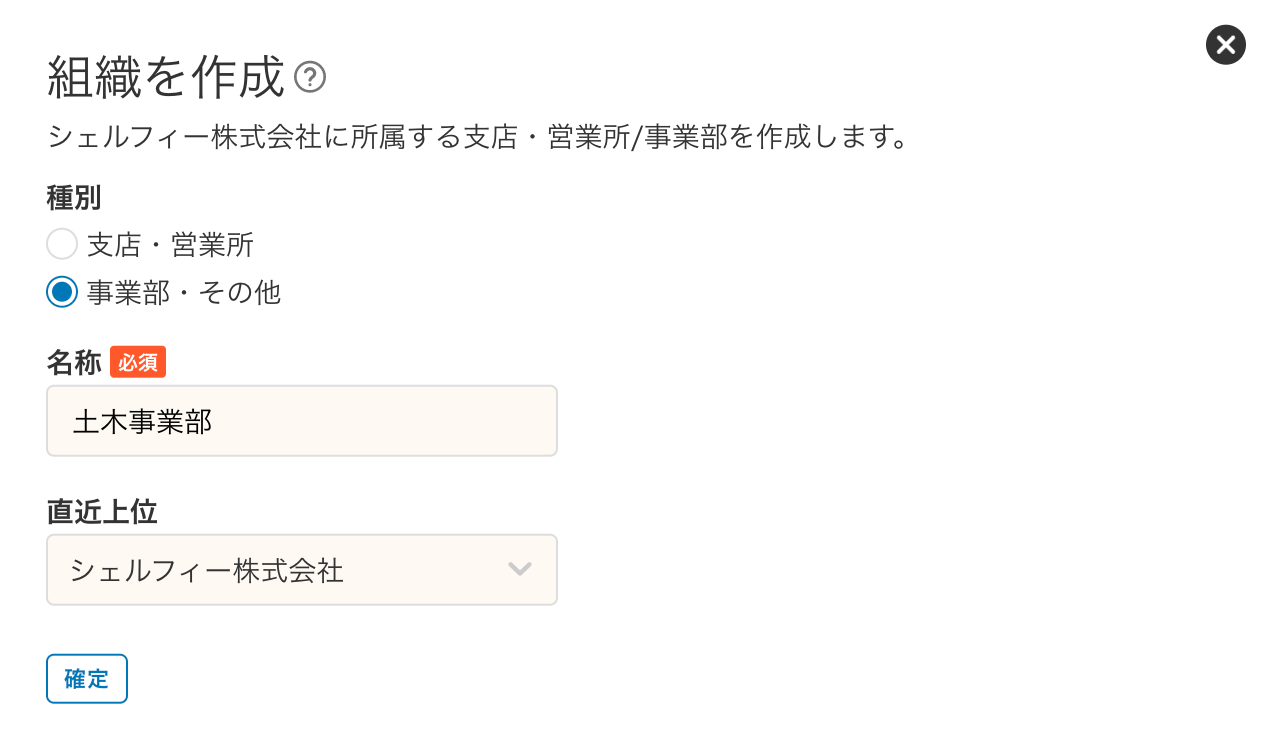Click the chevron arrow in the 直近上位 dropdown
Viewport: 1264px width, 744px height.
coord(519,570)
